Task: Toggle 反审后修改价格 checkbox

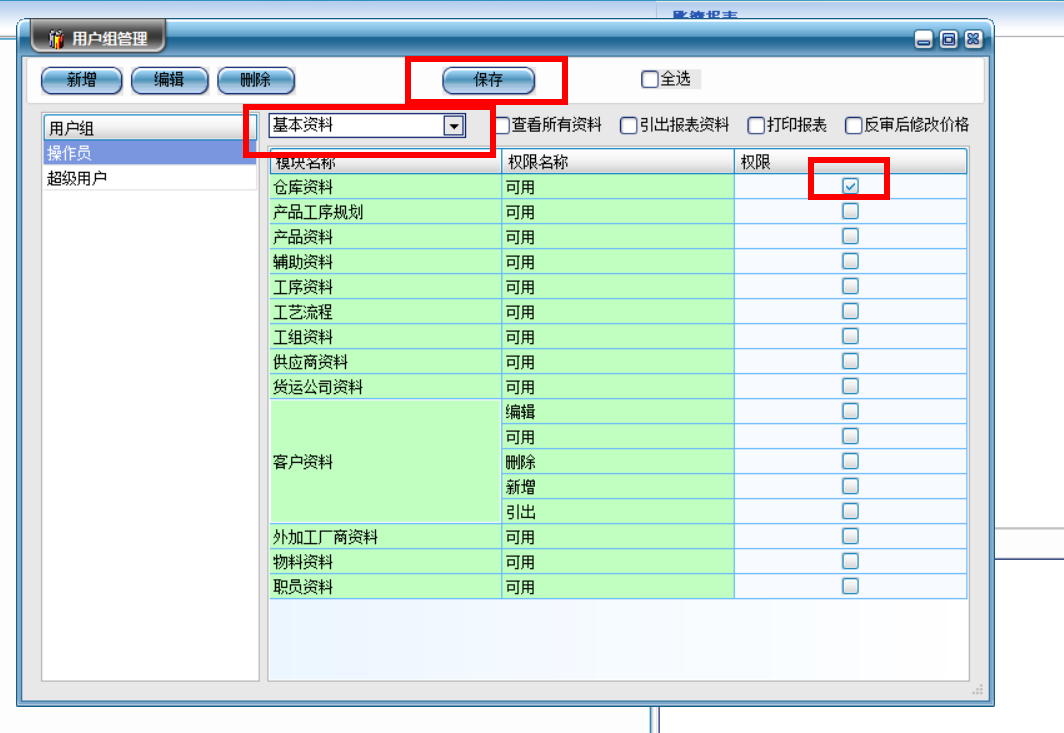Action: click(x=854, y=126)
